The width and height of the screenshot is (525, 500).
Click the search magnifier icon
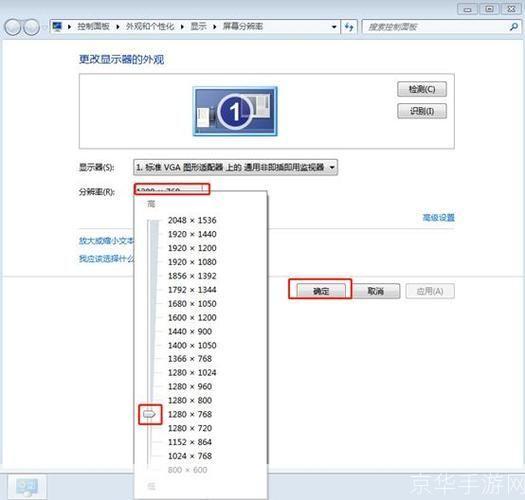point(514,27)
